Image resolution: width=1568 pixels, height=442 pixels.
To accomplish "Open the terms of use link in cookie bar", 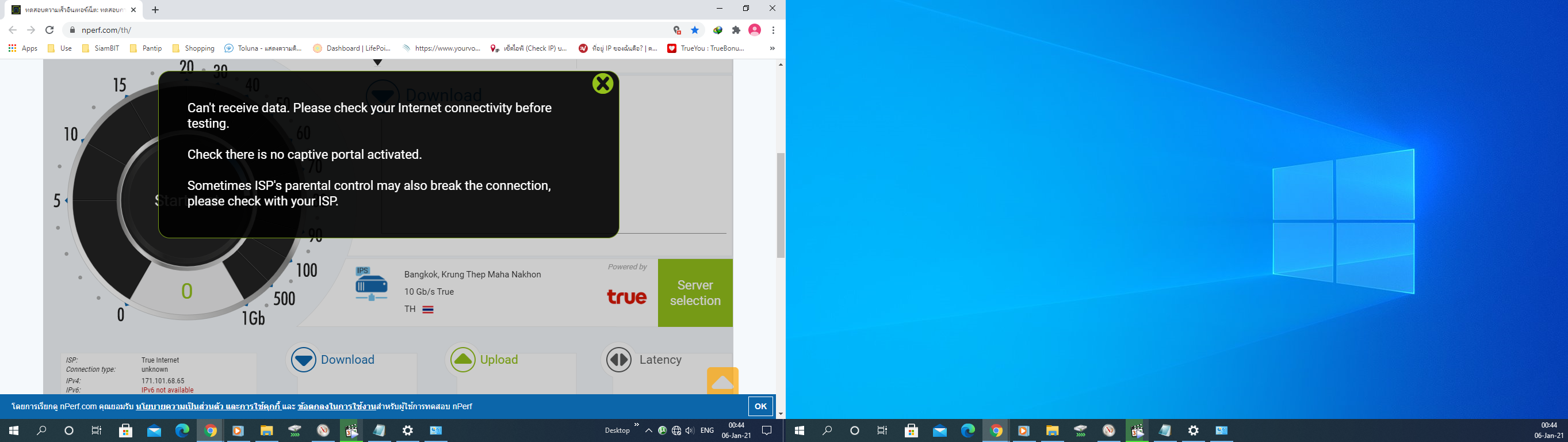I will [x=336, y=406].
